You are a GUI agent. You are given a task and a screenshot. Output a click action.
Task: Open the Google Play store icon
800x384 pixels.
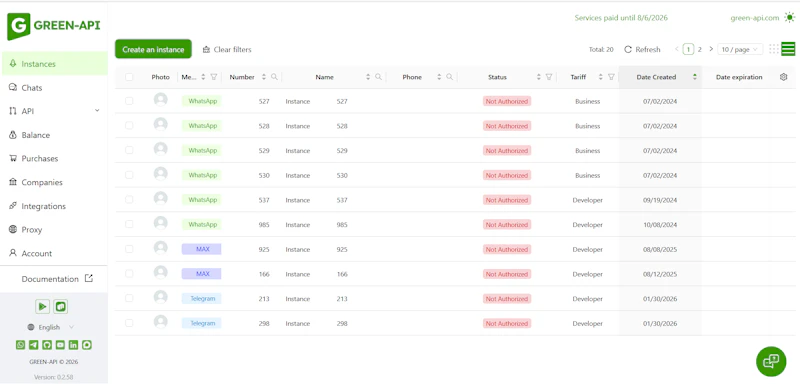click(42, 306)
